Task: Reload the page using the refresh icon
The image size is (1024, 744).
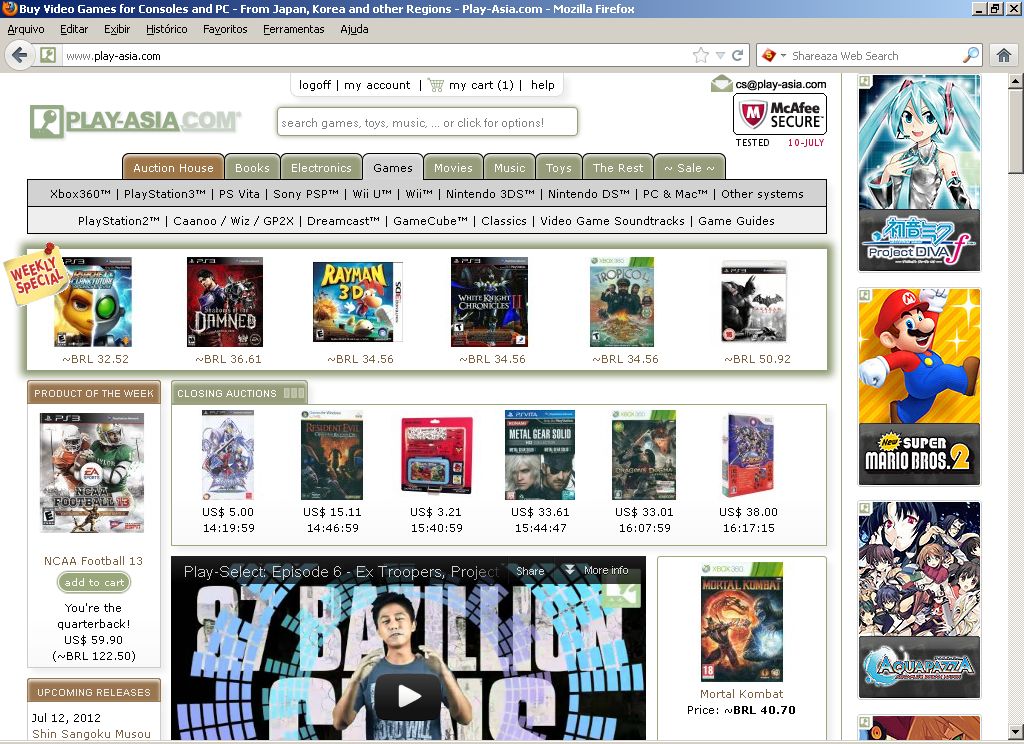Action: point(738,56)
